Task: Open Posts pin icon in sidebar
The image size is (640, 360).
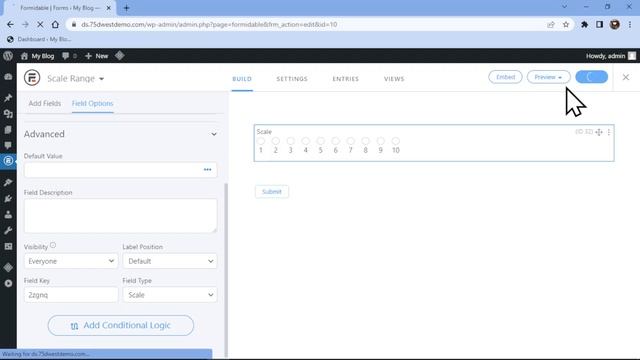Action: point(8,98)
